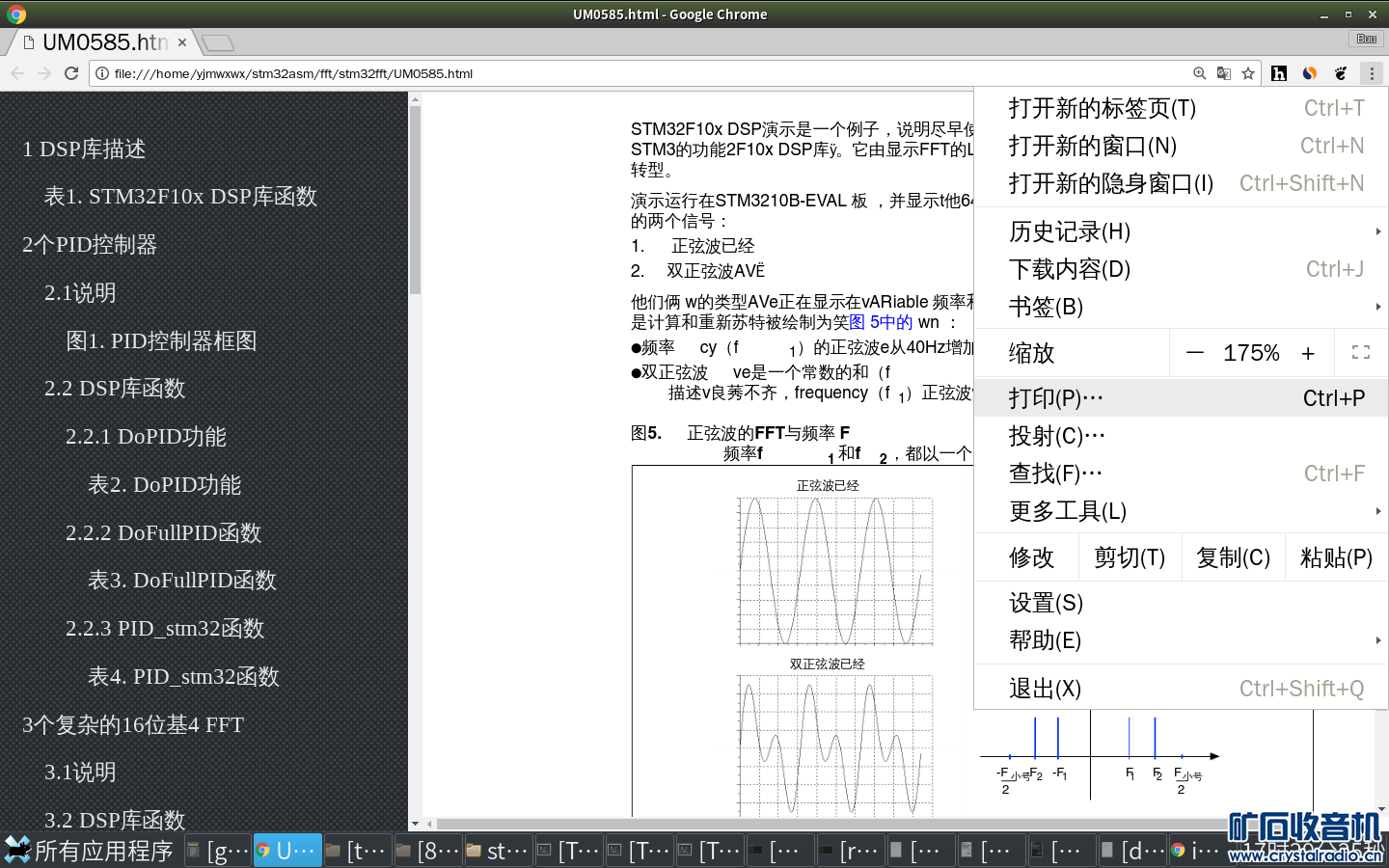Viewport: 1389px width, 868px height.
Task: Open sidebar link 2.2.1 DoPID功能
Action: [x=146, y=437]
